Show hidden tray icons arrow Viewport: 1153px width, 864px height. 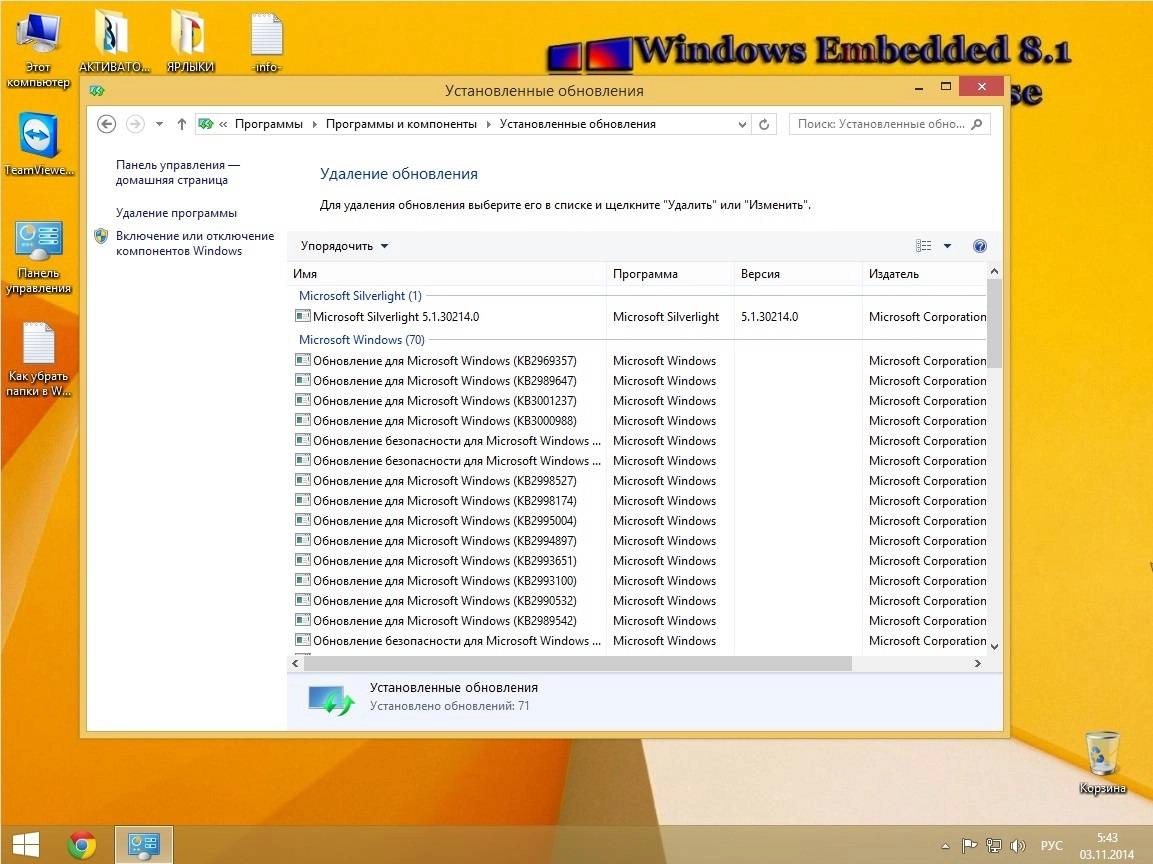click(x=945, y=846)
